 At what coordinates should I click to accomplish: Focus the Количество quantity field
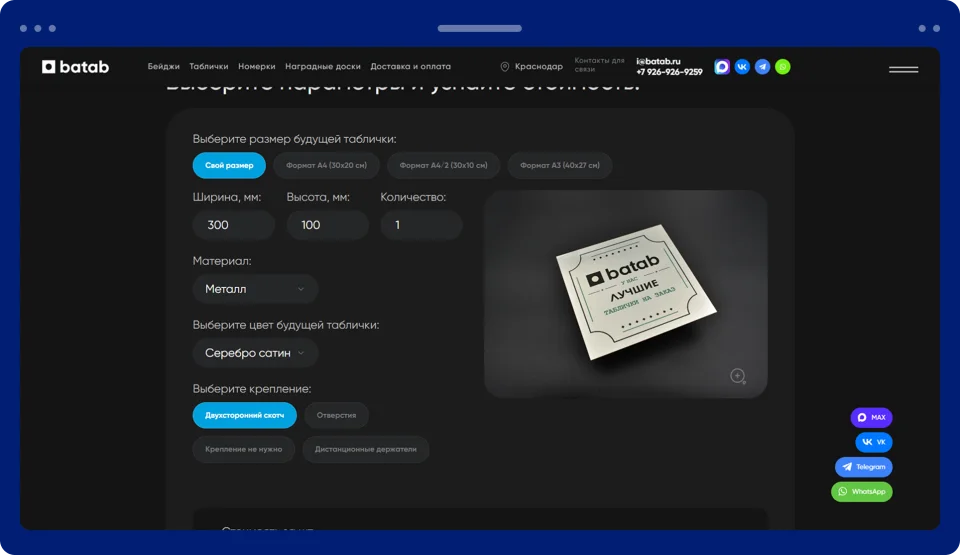pyautogui.click(x=421, y=225)
